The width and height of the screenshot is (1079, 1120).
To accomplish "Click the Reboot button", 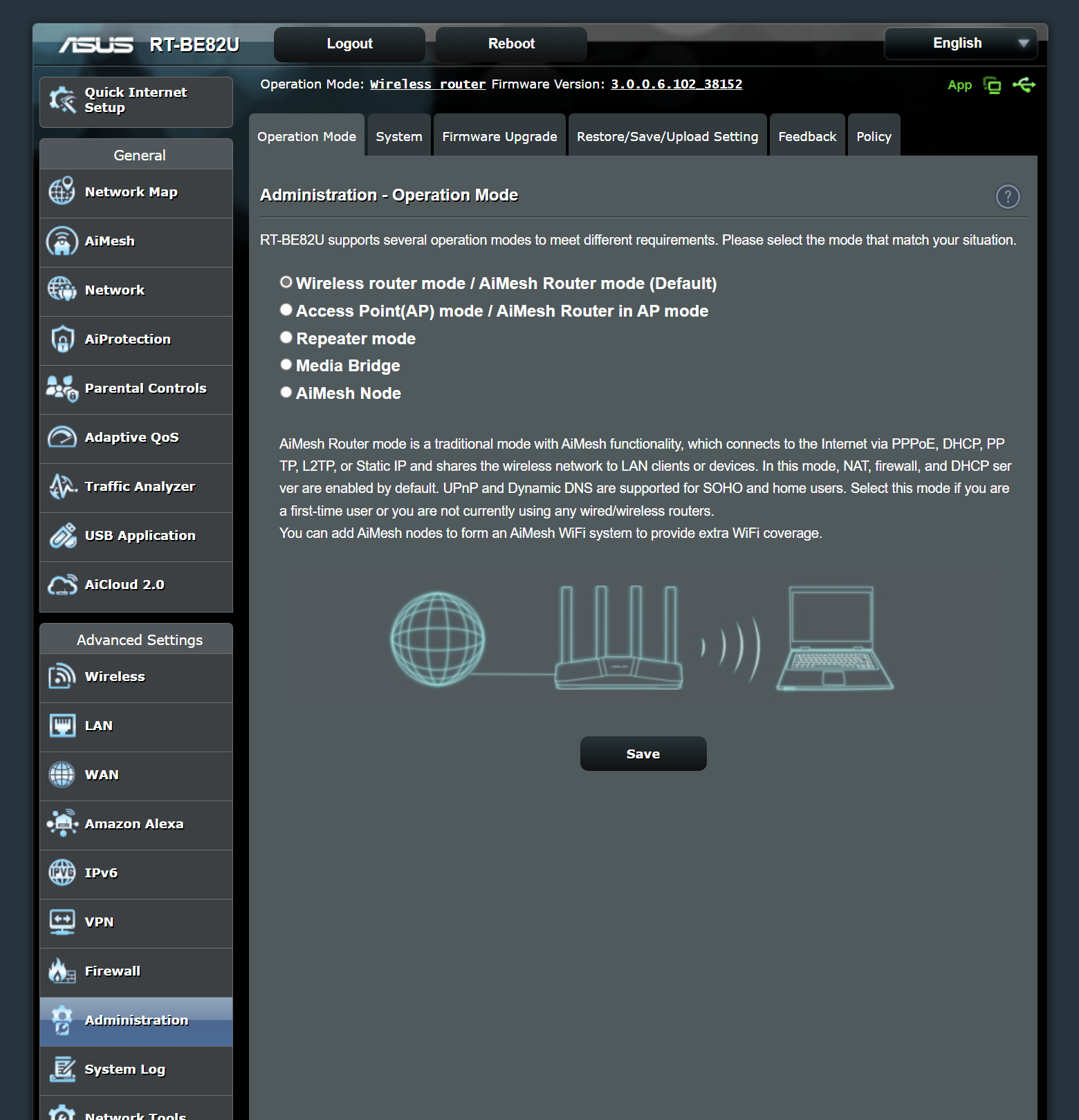I will pyautogui.click(x=511, y=44).
